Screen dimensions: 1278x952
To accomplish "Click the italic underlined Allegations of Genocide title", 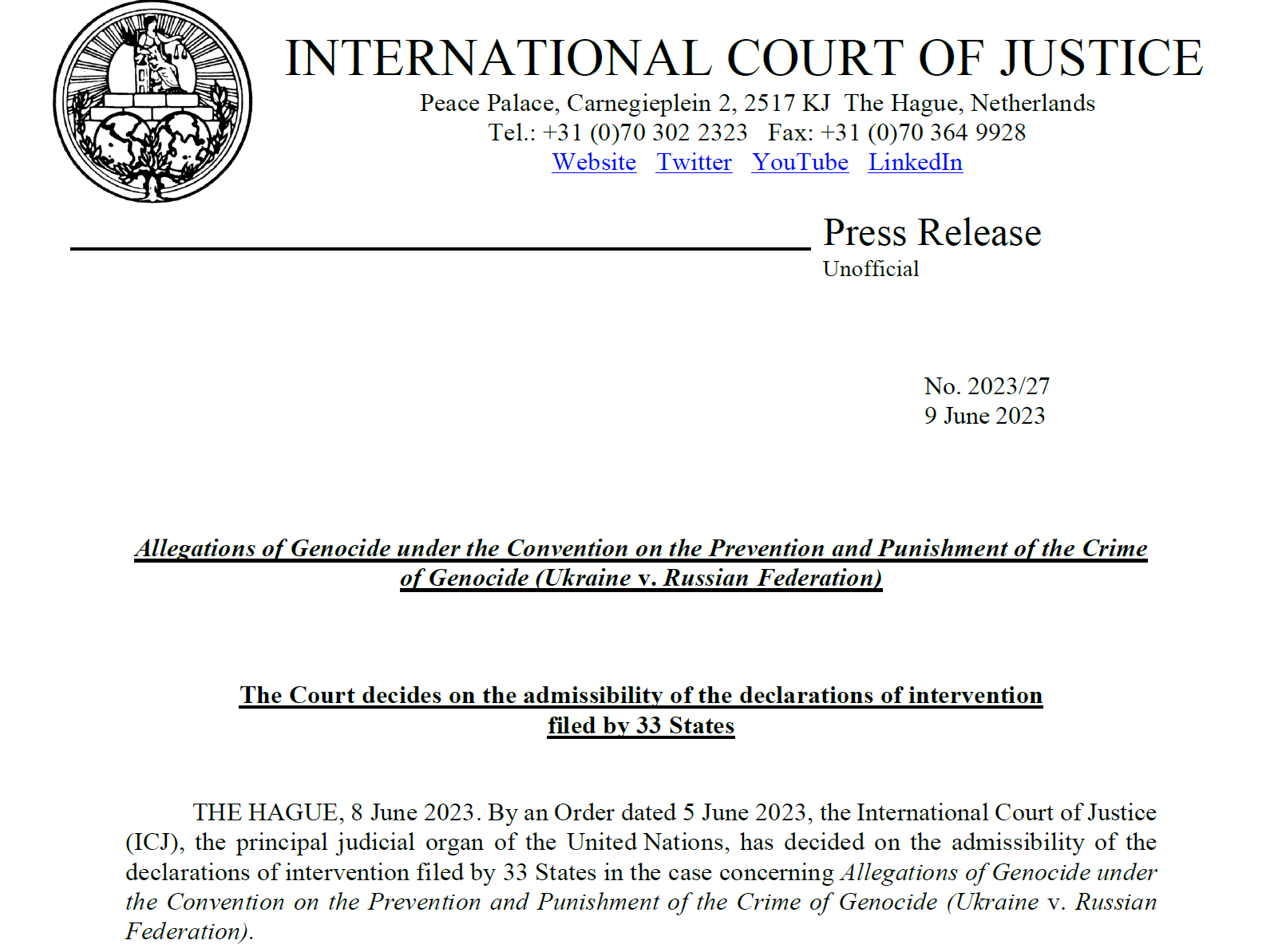I will coord(640,549).
